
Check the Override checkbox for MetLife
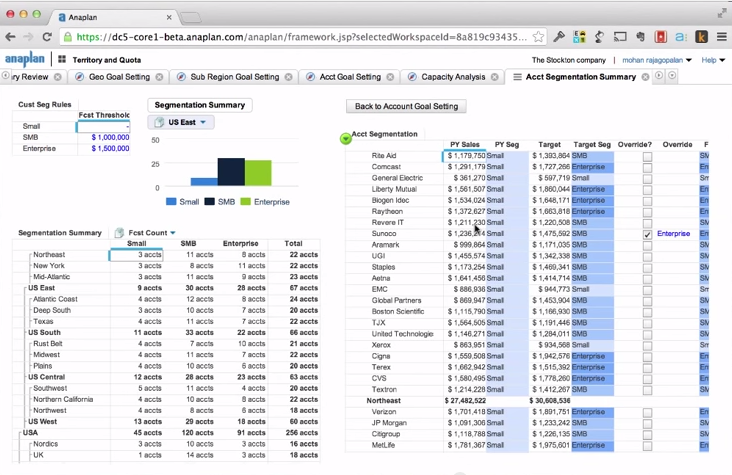[x=647, y=446]
